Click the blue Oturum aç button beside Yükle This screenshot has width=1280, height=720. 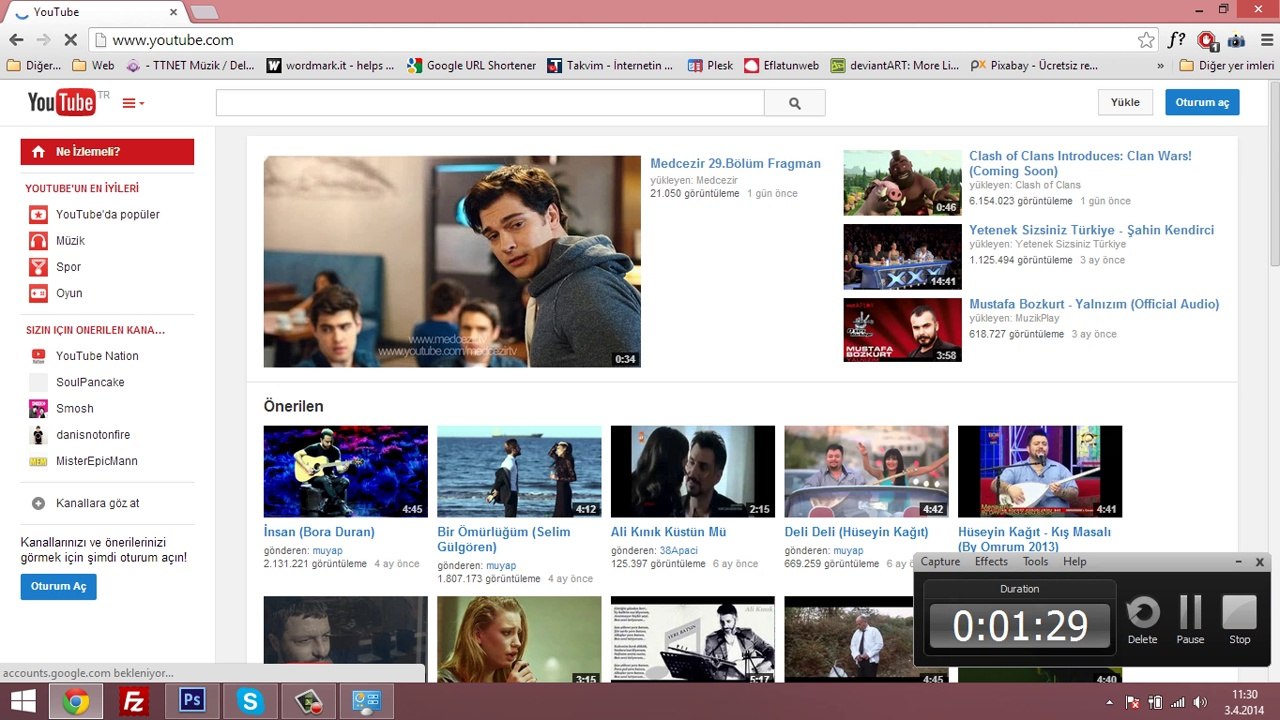click(x=1202, y=102)
